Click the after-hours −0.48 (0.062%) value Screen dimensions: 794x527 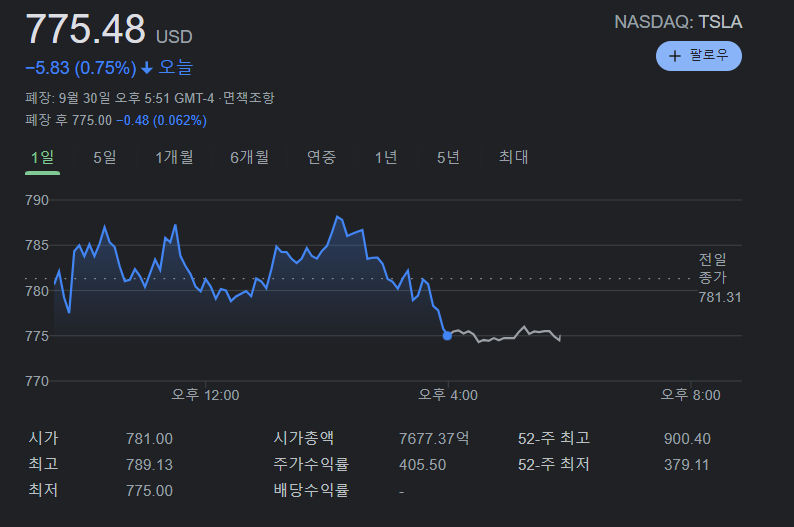click(x=162, y=120)
